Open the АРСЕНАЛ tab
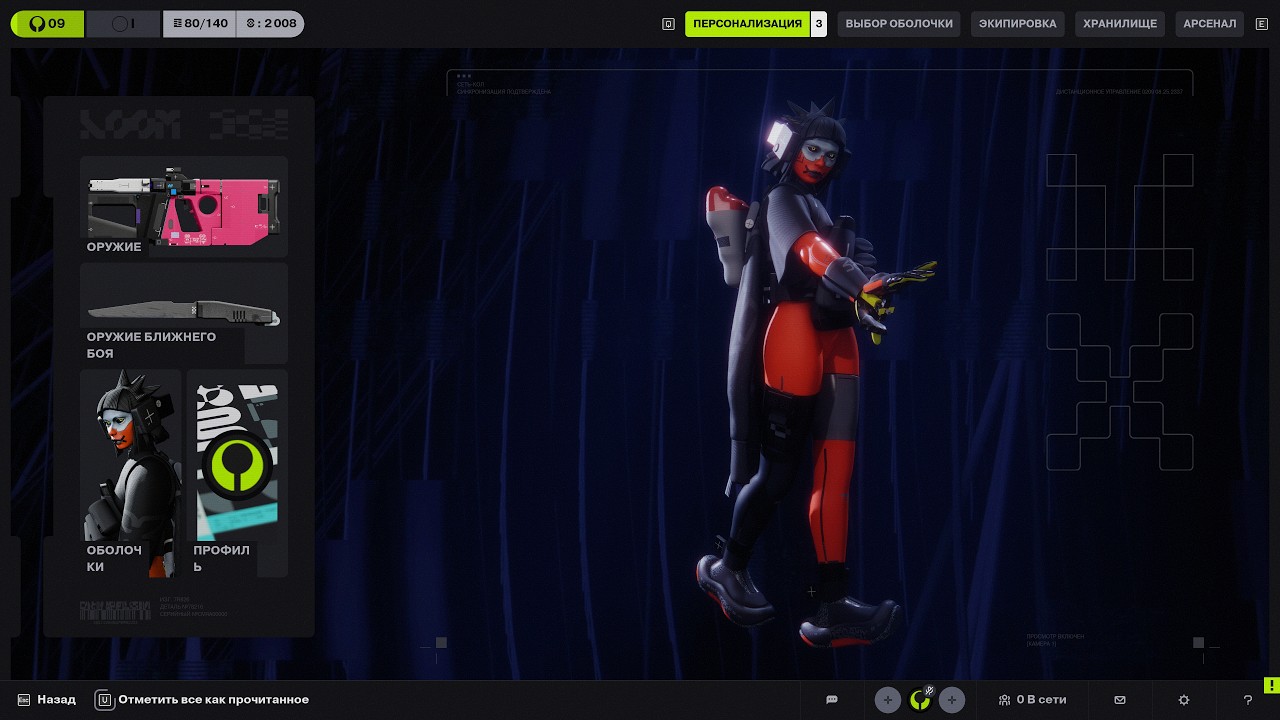Screen dimensions: 1280x720 1209,24
